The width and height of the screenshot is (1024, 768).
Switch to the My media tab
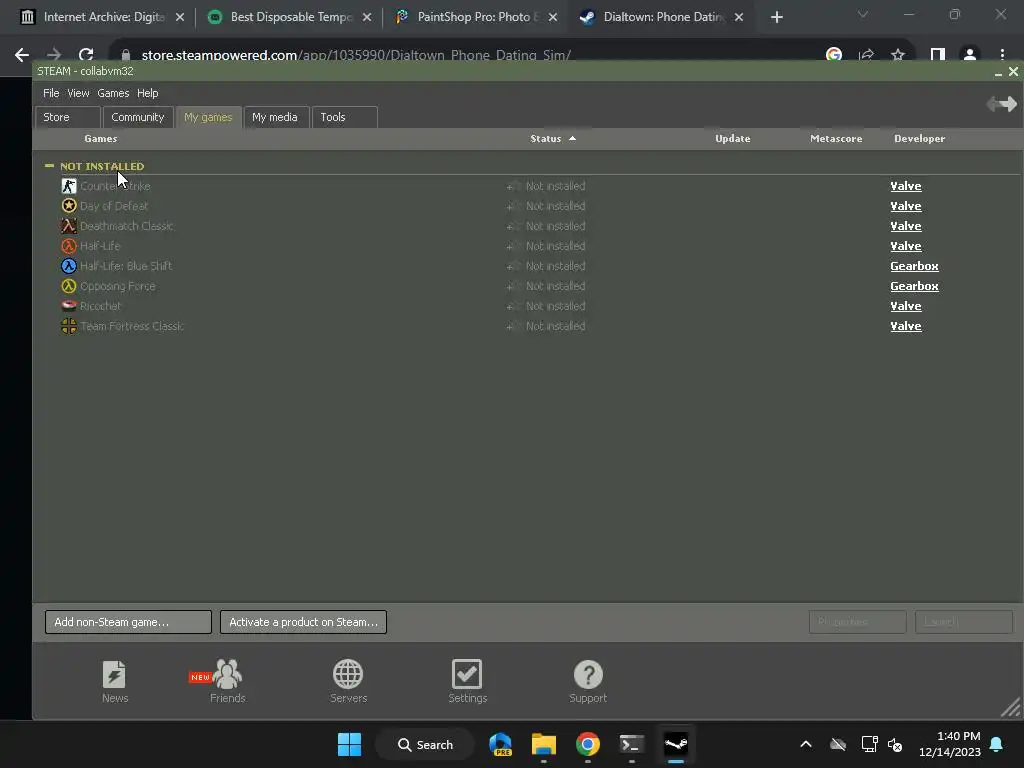tap(275, 117)
